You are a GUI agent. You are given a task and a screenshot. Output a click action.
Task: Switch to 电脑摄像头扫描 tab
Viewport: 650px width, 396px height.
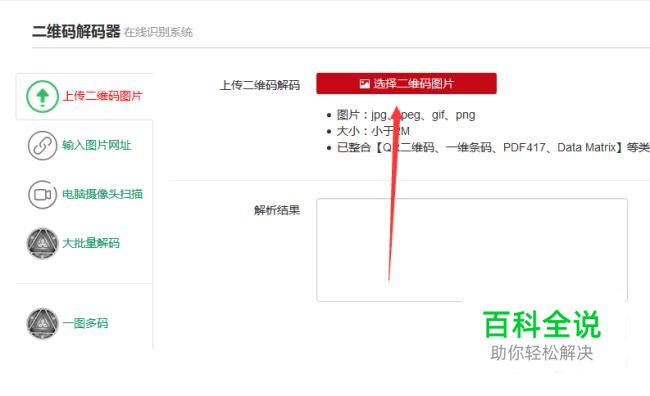102,194
